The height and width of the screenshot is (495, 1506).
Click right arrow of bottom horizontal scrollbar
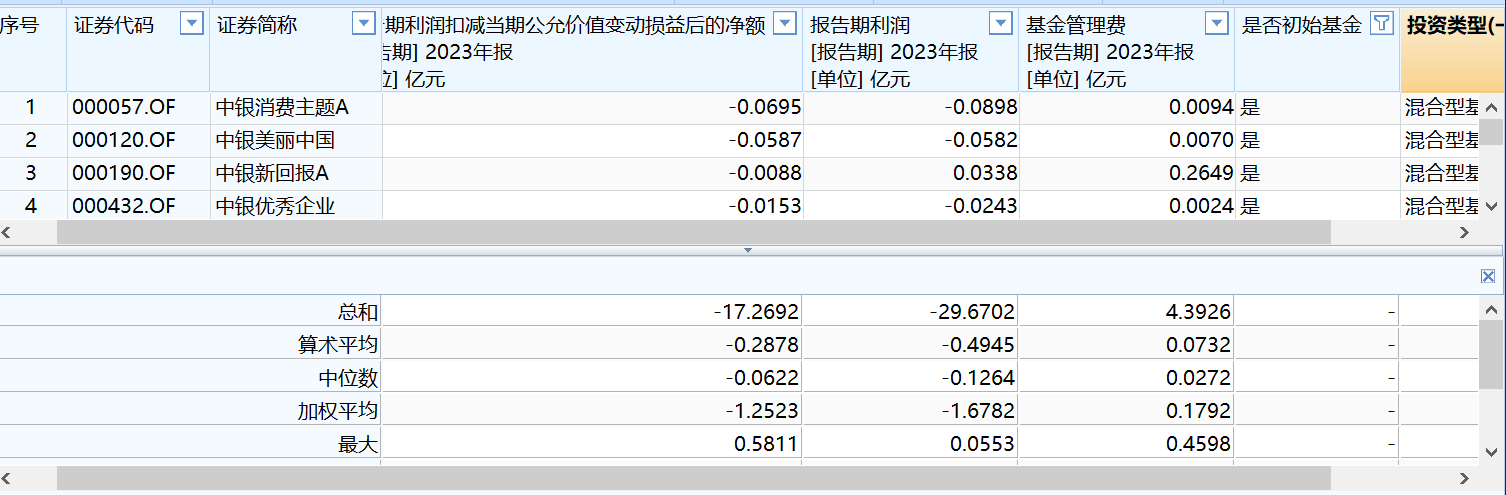tap(1464, 479)
